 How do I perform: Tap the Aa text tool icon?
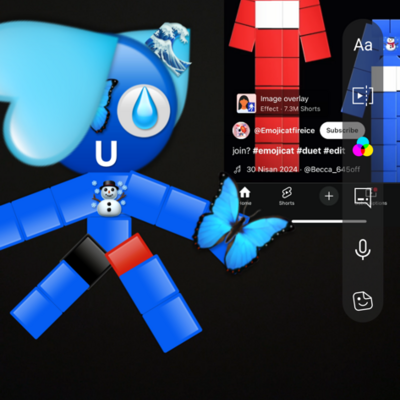pyautogui.click(x=363, y=45)
